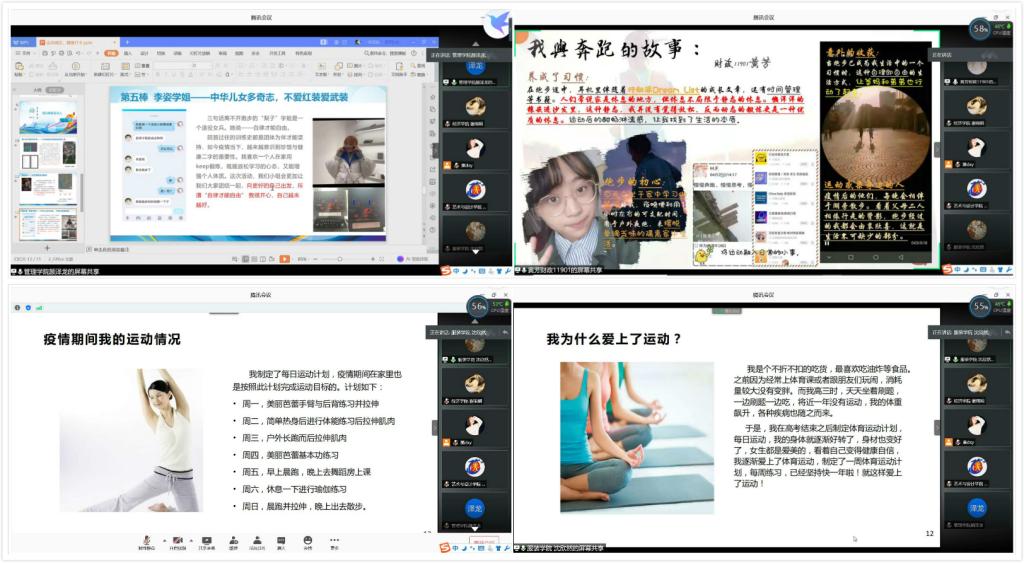Open the emoji reactions icon in the toolbar
Viewport: 1024px width, 563px height.
pyautogui.click(x=308, y=540)
